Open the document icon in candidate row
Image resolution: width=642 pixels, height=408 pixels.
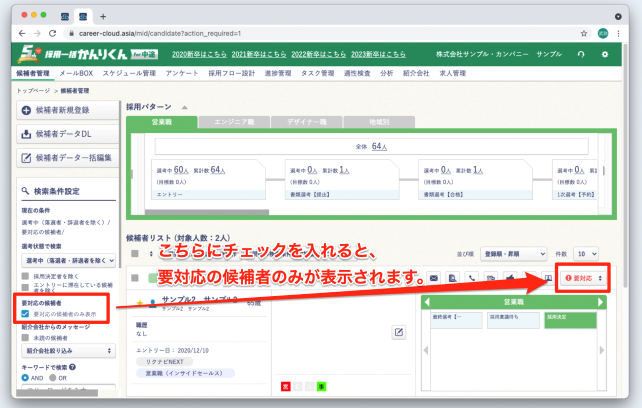tap(452, 278)
